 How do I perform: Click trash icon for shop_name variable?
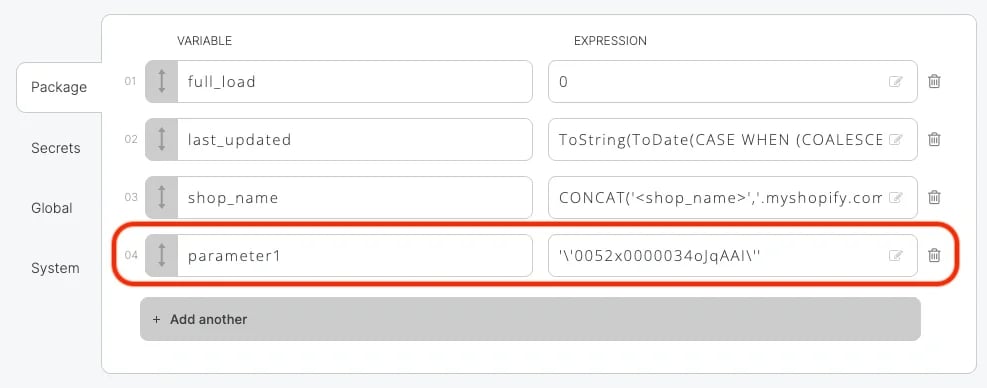[934, 197]
